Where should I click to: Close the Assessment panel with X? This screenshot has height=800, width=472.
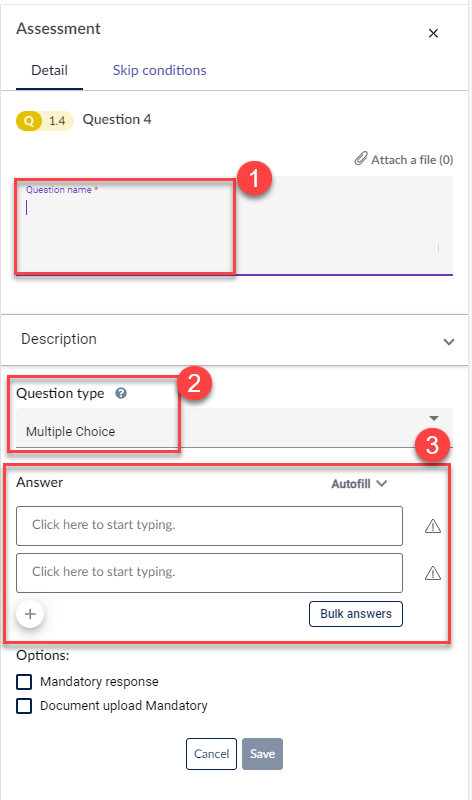pos(433,33)
